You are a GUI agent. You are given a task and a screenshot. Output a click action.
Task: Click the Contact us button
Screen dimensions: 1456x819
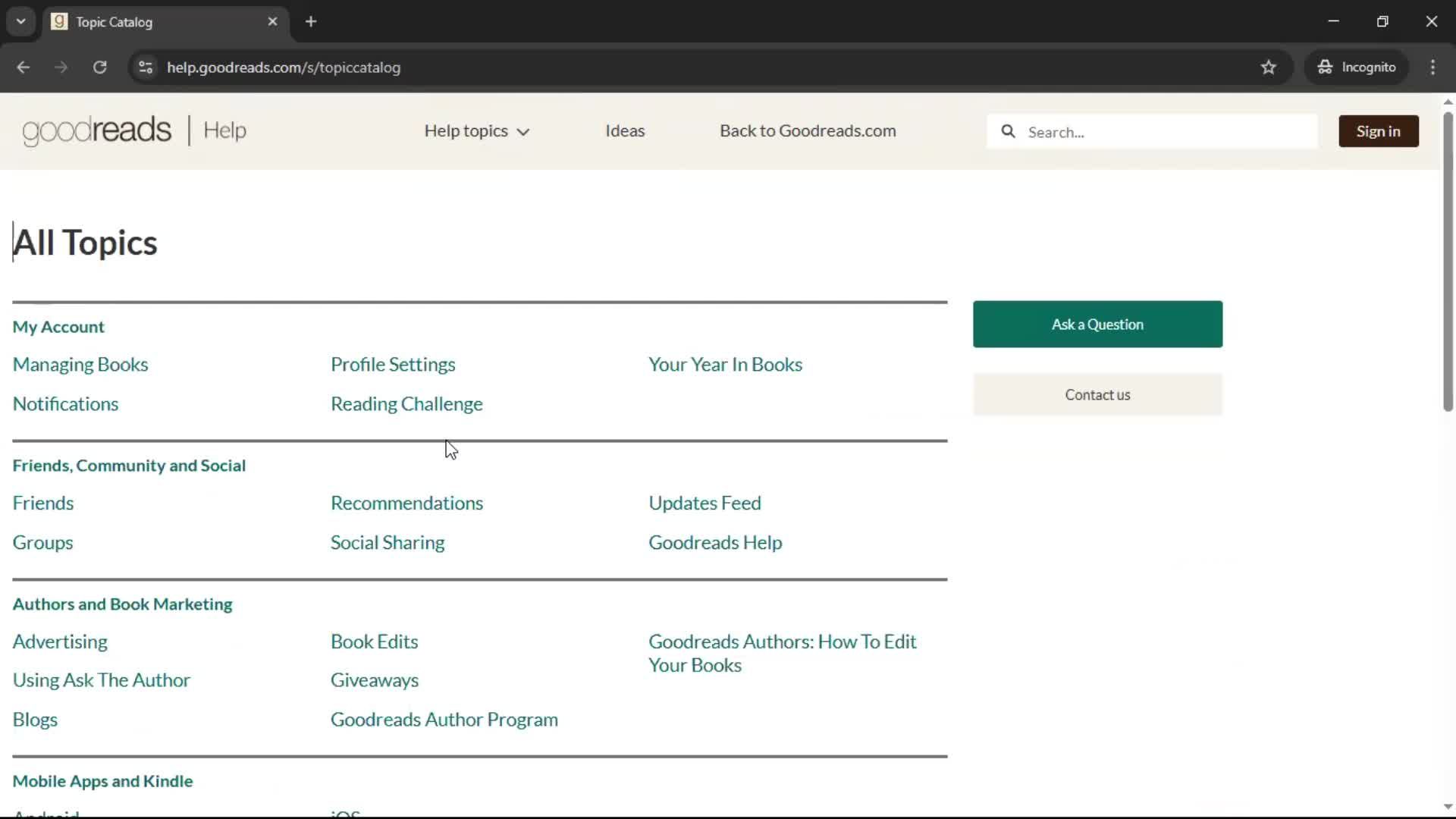point(1097,394)
